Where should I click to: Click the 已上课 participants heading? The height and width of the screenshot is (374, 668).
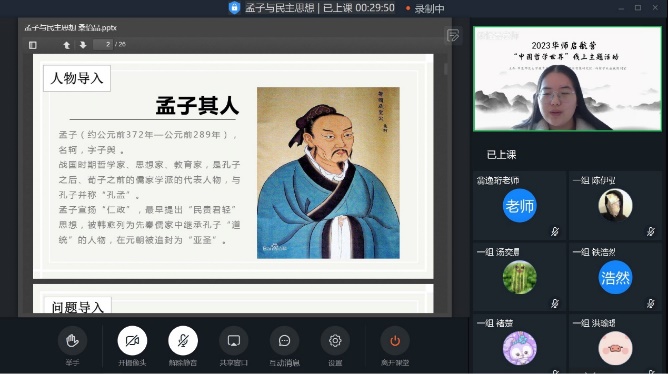(501, 155)
